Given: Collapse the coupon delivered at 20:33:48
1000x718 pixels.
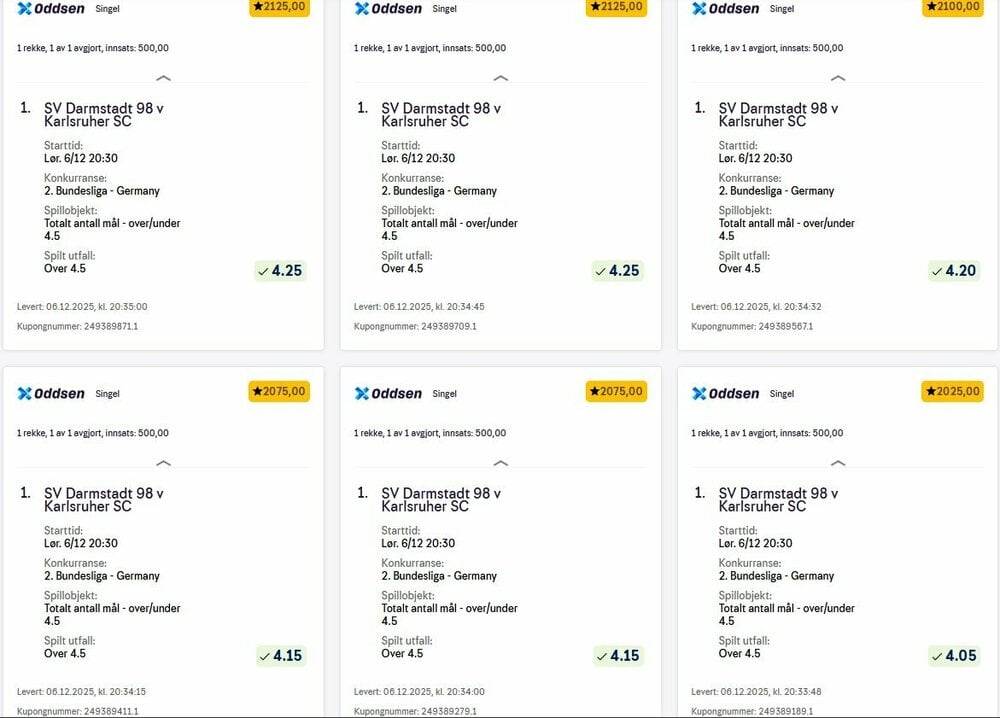Looking at the screenshot, I should coord(838,463).
